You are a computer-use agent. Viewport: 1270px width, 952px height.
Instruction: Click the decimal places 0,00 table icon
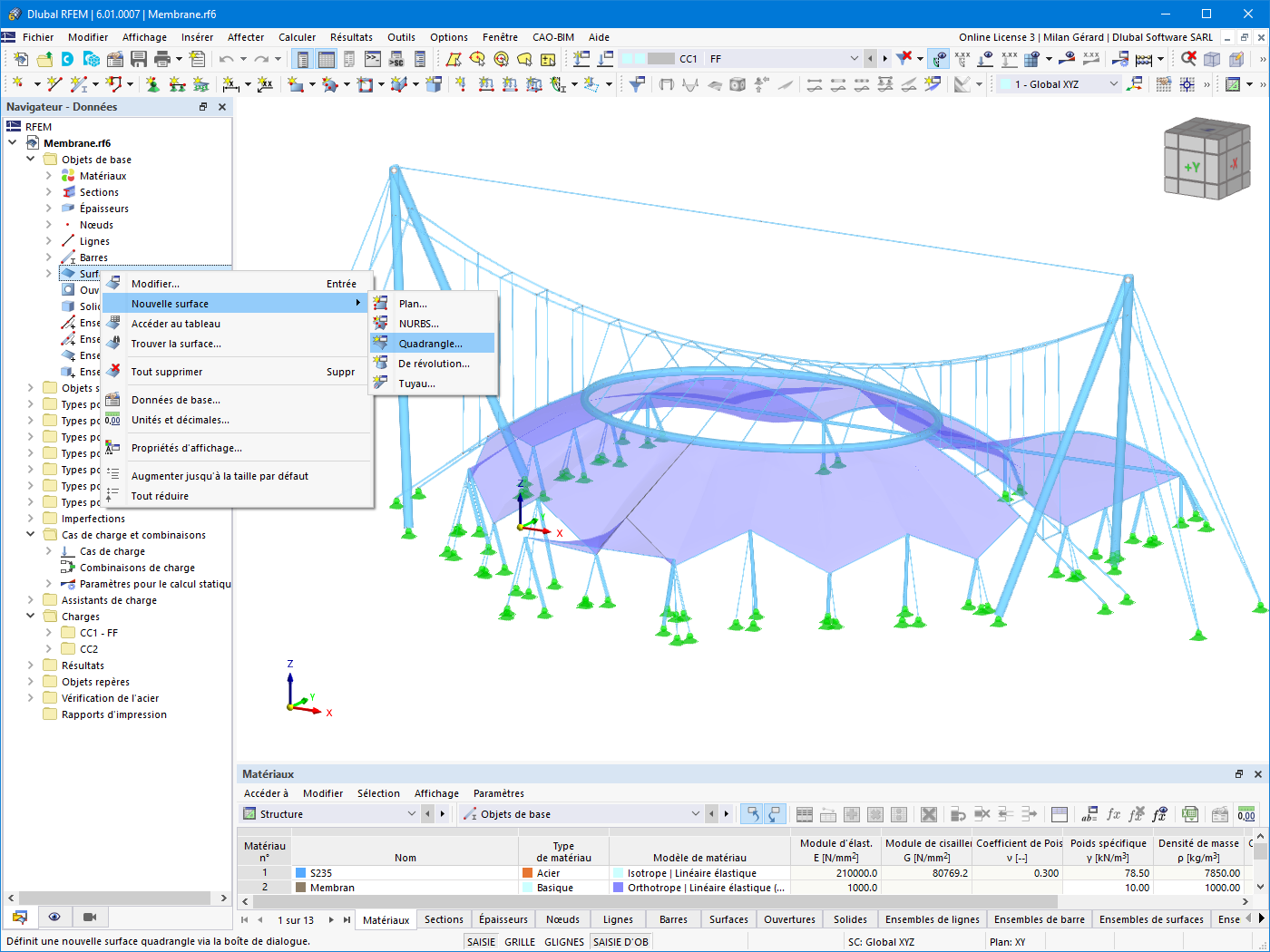[1246, 814]
